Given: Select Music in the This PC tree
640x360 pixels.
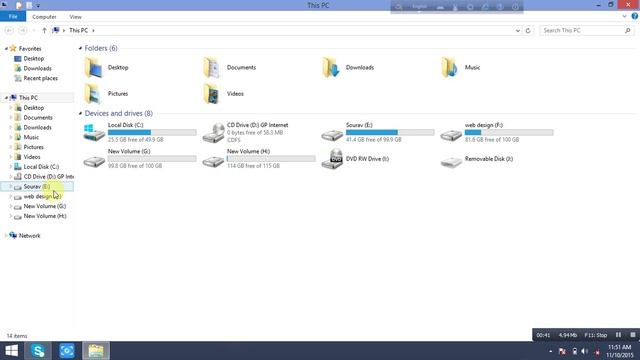Looking at the screenshot, I should click(x=31, y=137).
